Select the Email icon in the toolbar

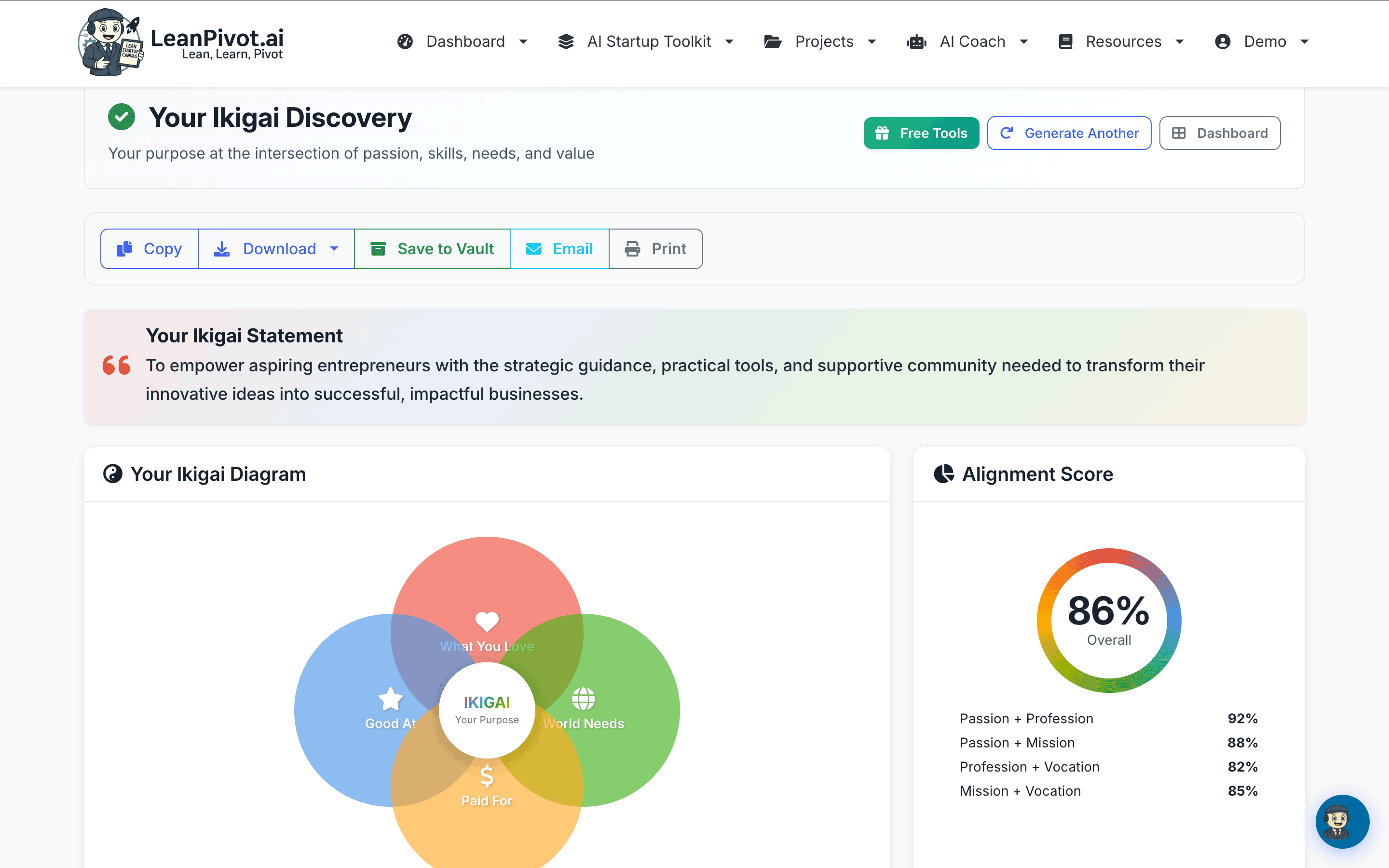(x=534, y=248)
